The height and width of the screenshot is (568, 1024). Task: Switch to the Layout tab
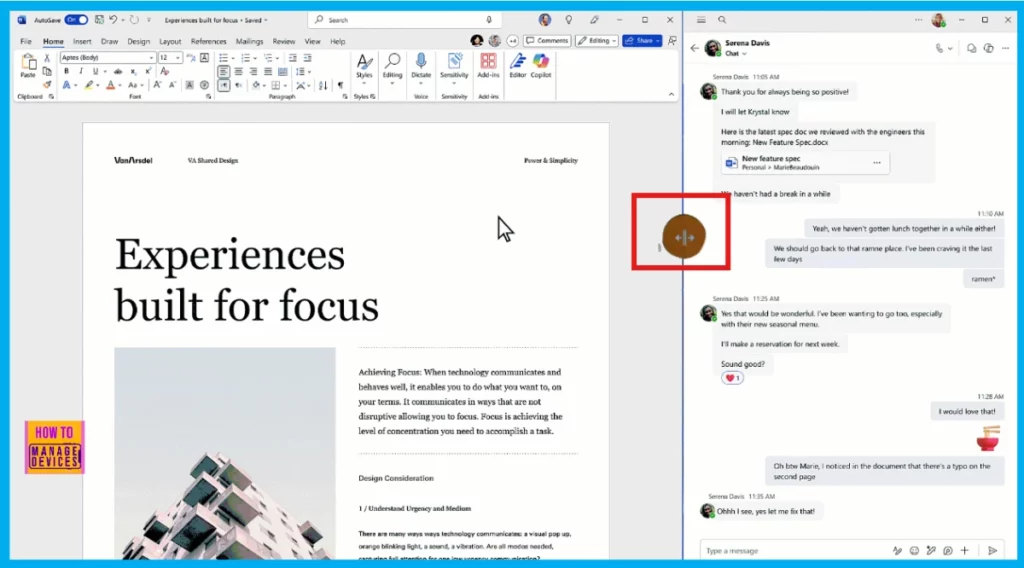point(170,41)
